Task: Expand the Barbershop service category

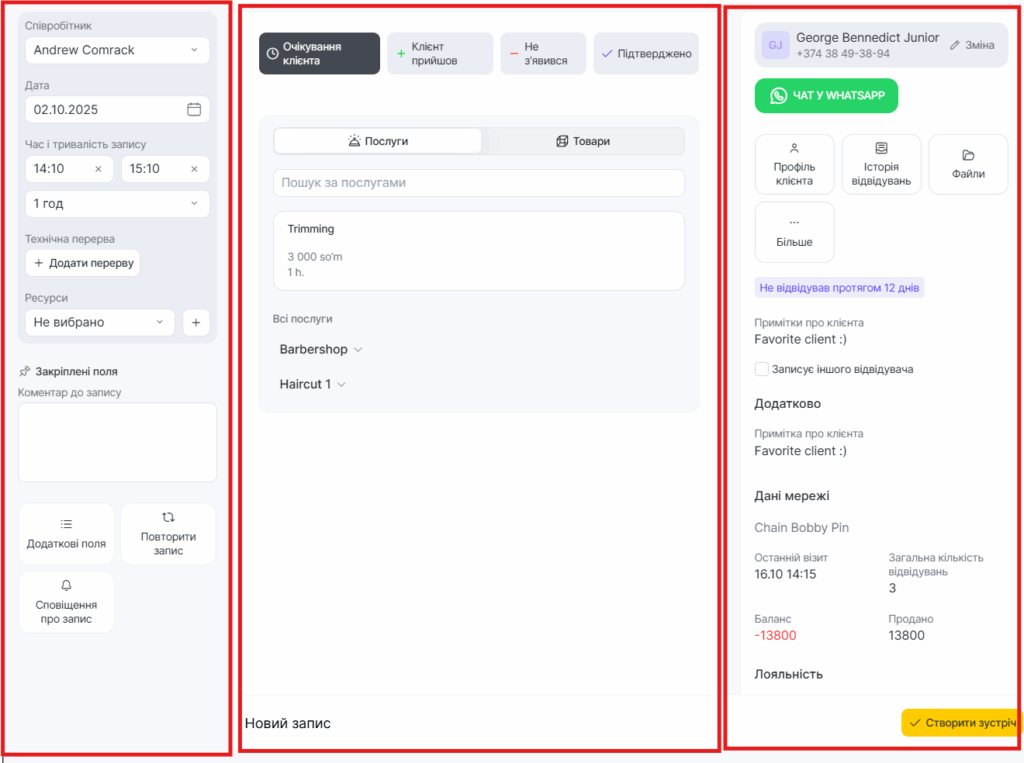Action: pos(321,350)
